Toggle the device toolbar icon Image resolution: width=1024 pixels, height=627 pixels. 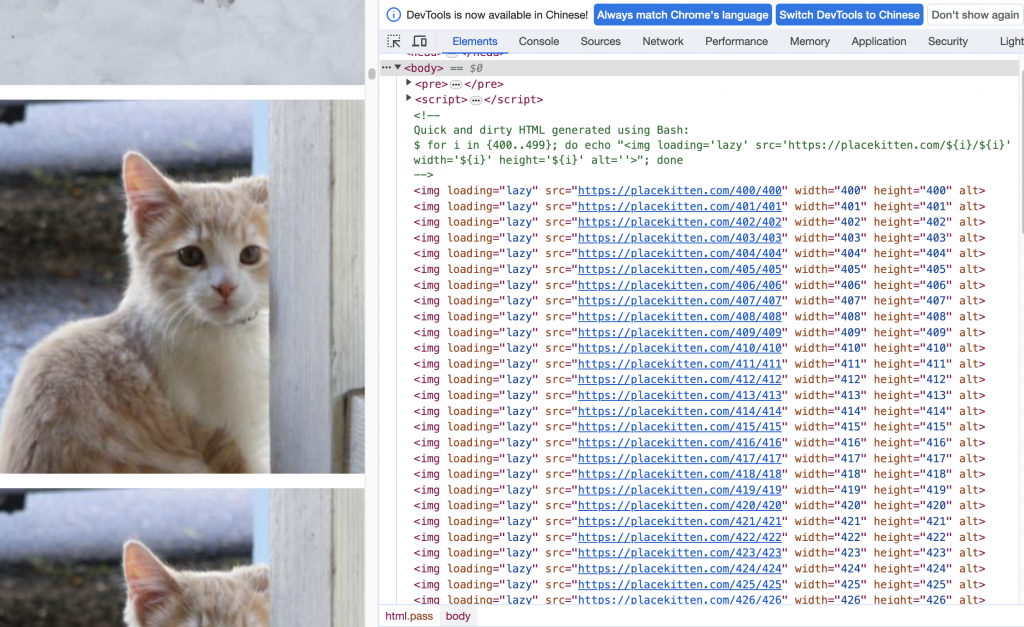[x=420, y=41]
